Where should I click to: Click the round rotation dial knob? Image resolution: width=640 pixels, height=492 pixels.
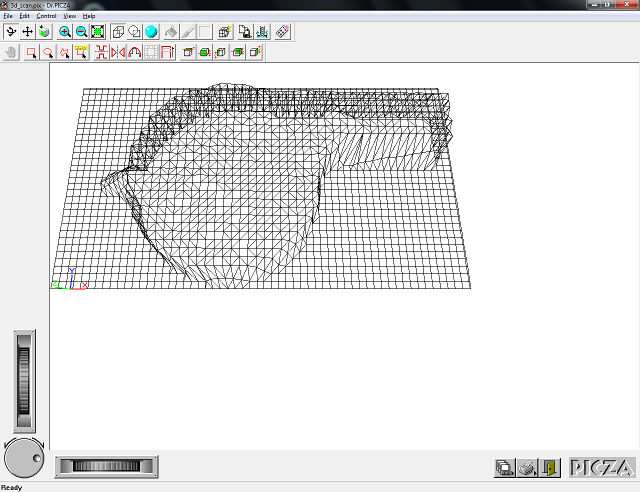[x=24, y=458]
